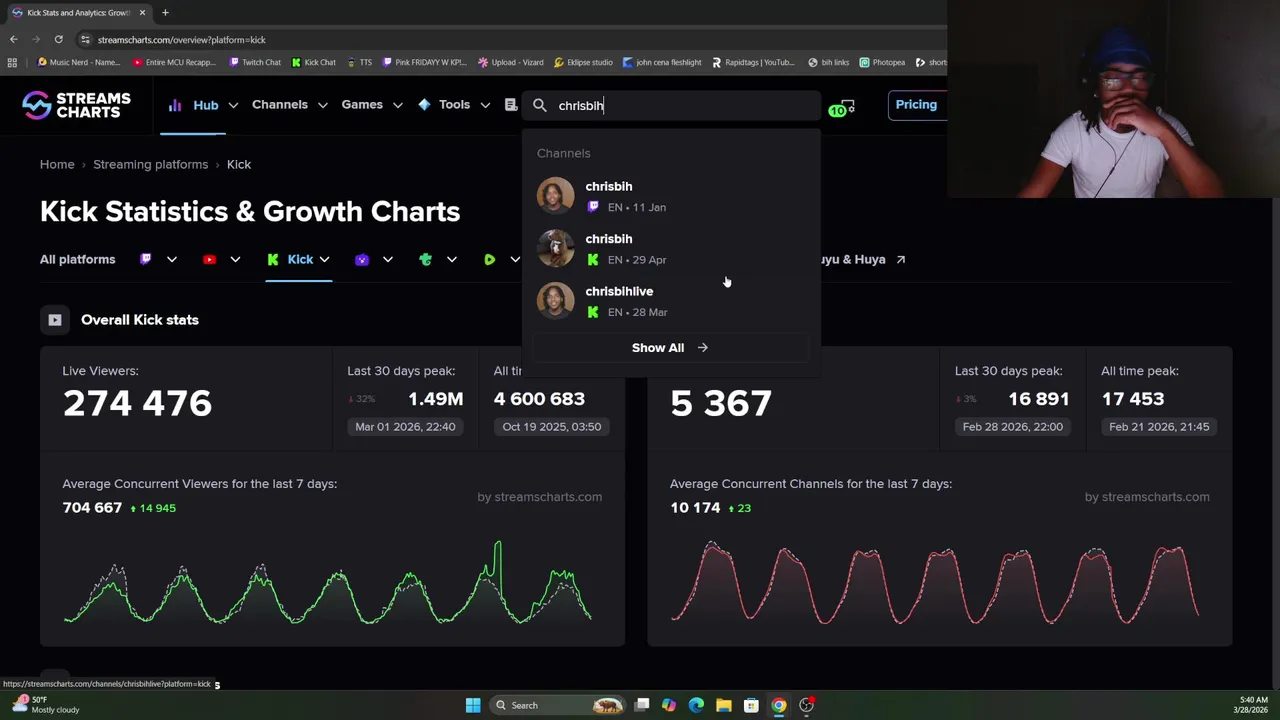Expand the Channels dropdown chevron

tap(323, 105)
